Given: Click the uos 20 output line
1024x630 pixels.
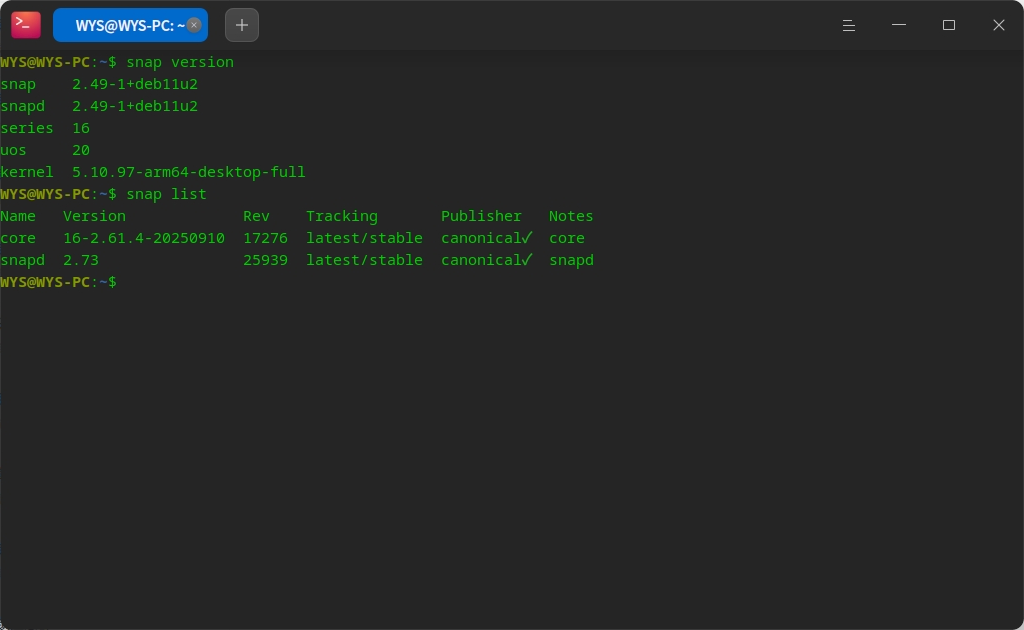Looking at the screenshot, I should [45, 150].
